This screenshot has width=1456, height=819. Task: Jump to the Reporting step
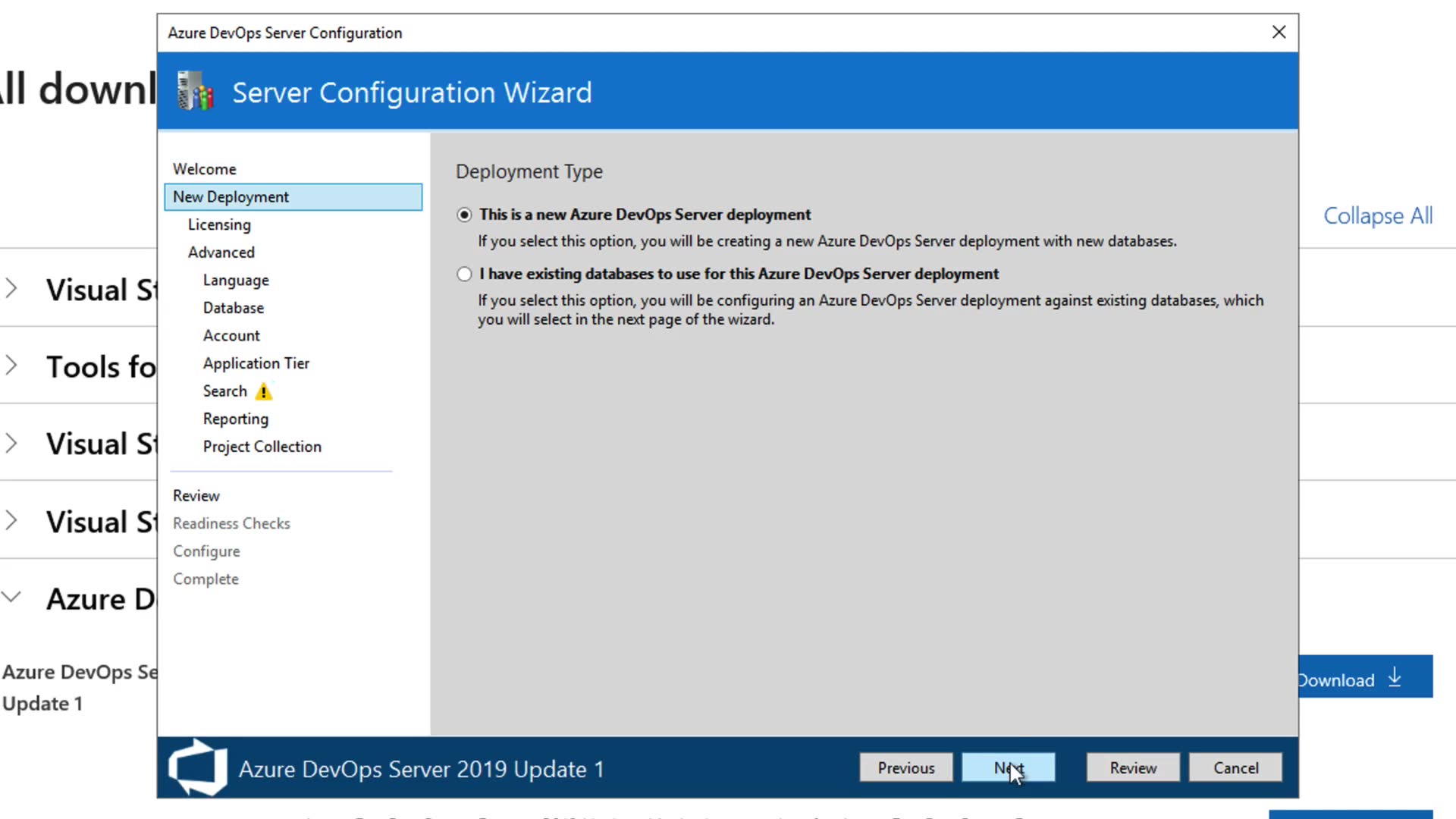236,419
